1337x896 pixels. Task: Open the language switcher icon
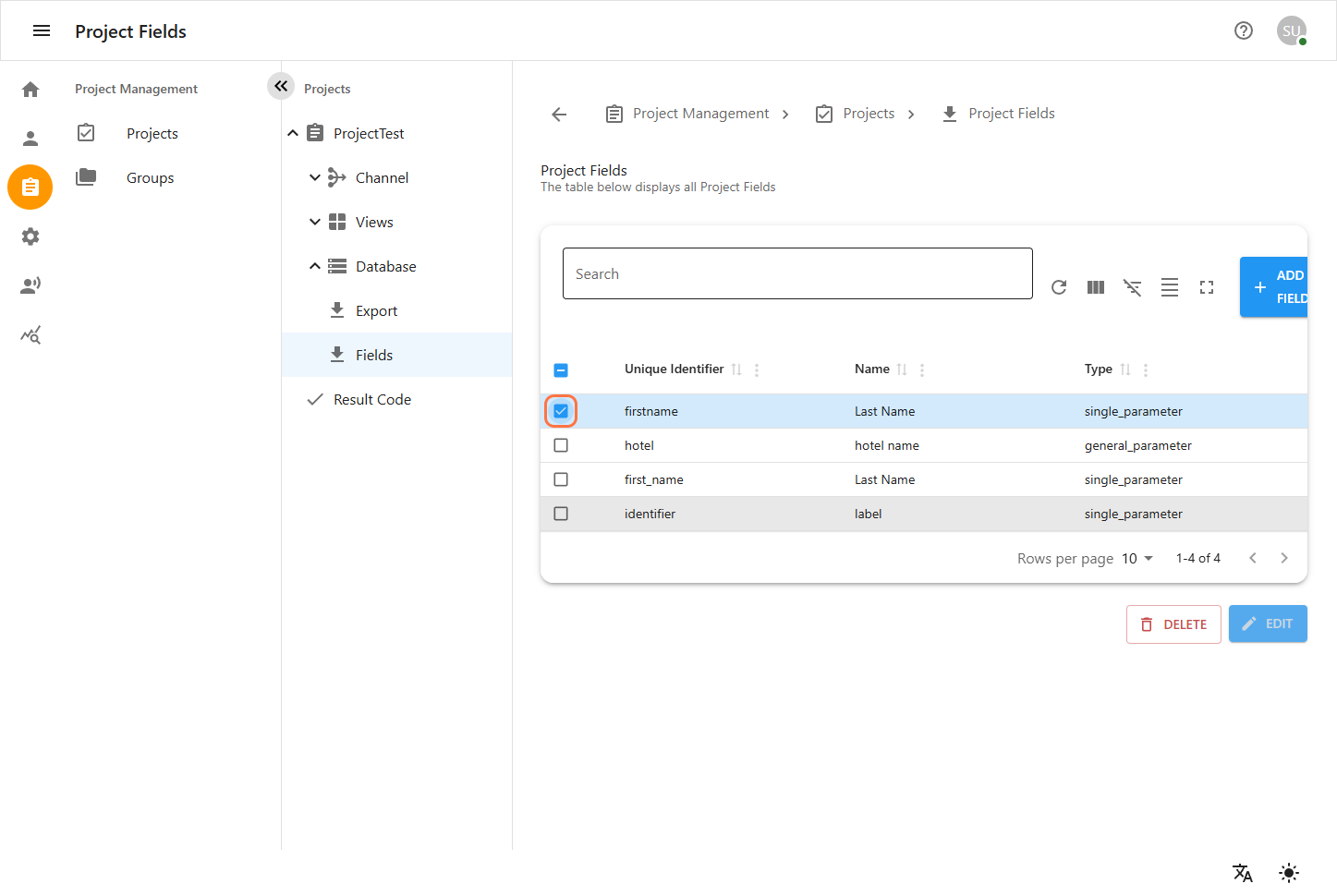(x=1242, y=872)
